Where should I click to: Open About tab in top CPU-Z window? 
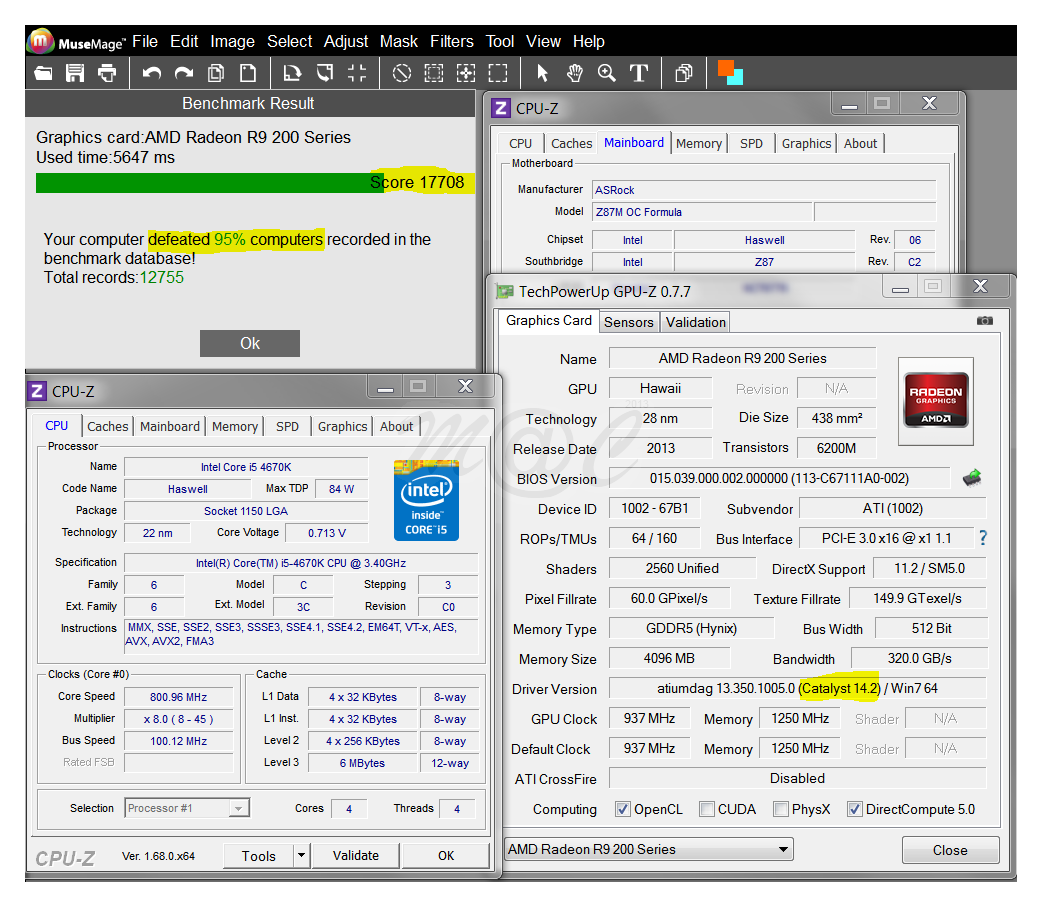pyautogui.click(x=860, y=144)
